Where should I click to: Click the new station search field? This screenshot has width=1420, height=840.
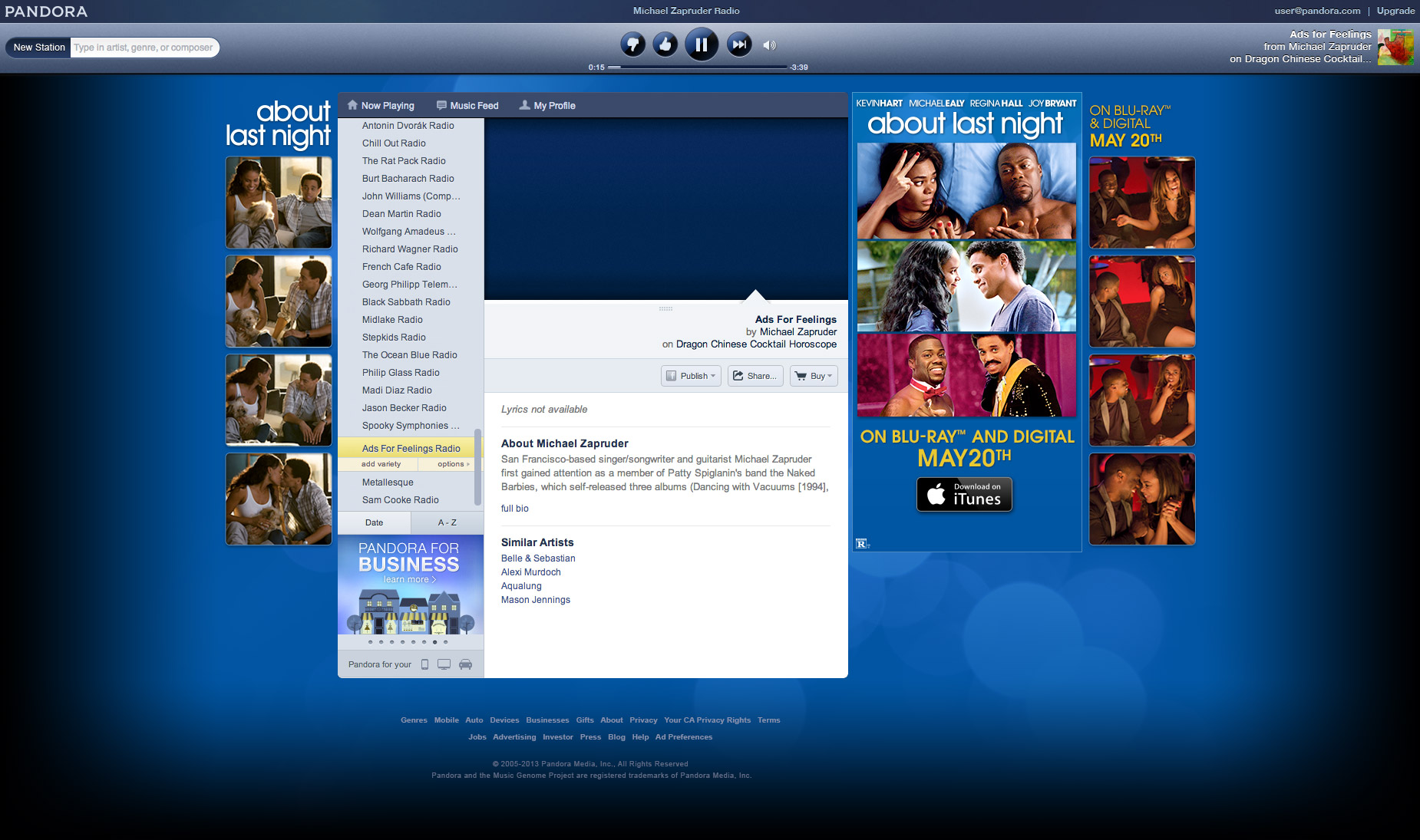pyautogui.click(x=144, y=48)
